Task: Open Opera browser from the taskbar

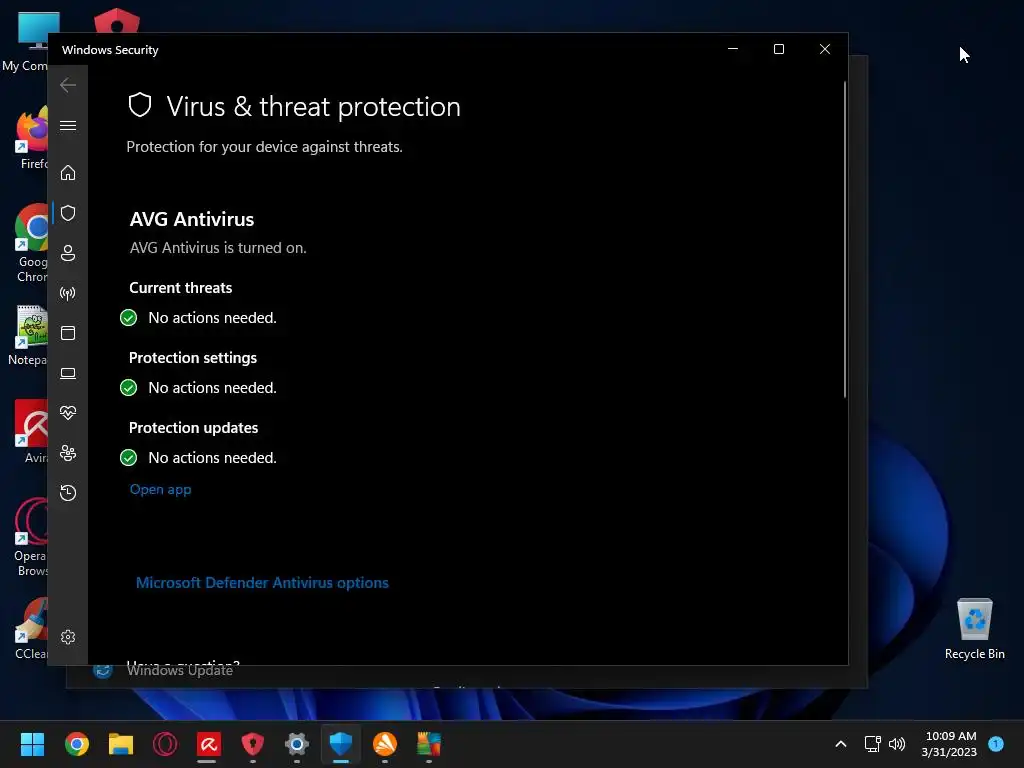Action: pyautogui.click(x=165, y=744)
